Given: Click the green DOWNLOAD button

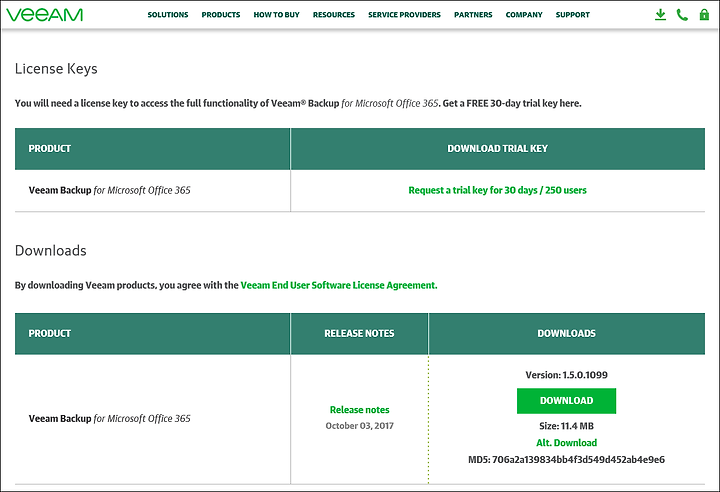Looking at the screenshot, I should [566, 401].
